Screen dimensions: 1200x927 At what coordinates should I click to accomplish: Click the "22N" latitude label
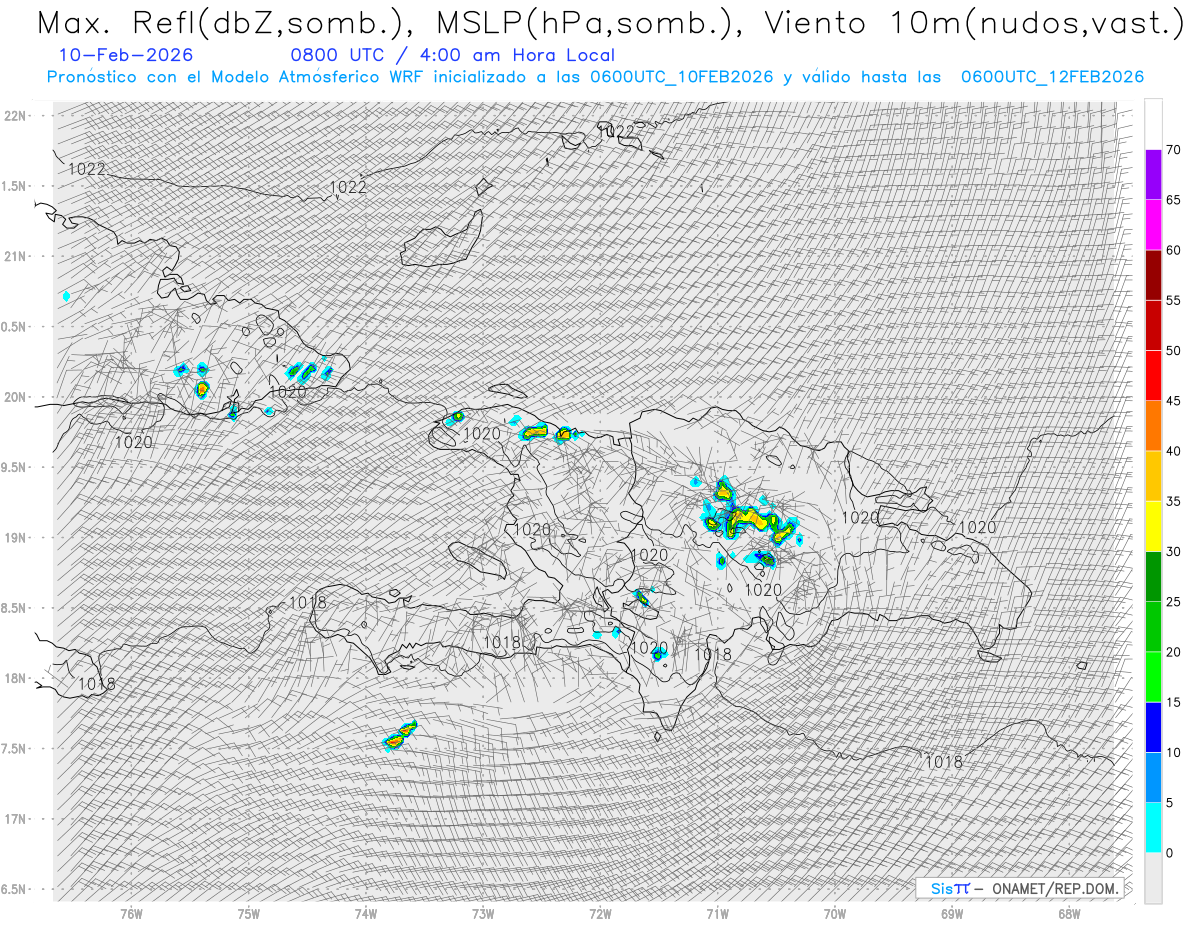(15, 116)
